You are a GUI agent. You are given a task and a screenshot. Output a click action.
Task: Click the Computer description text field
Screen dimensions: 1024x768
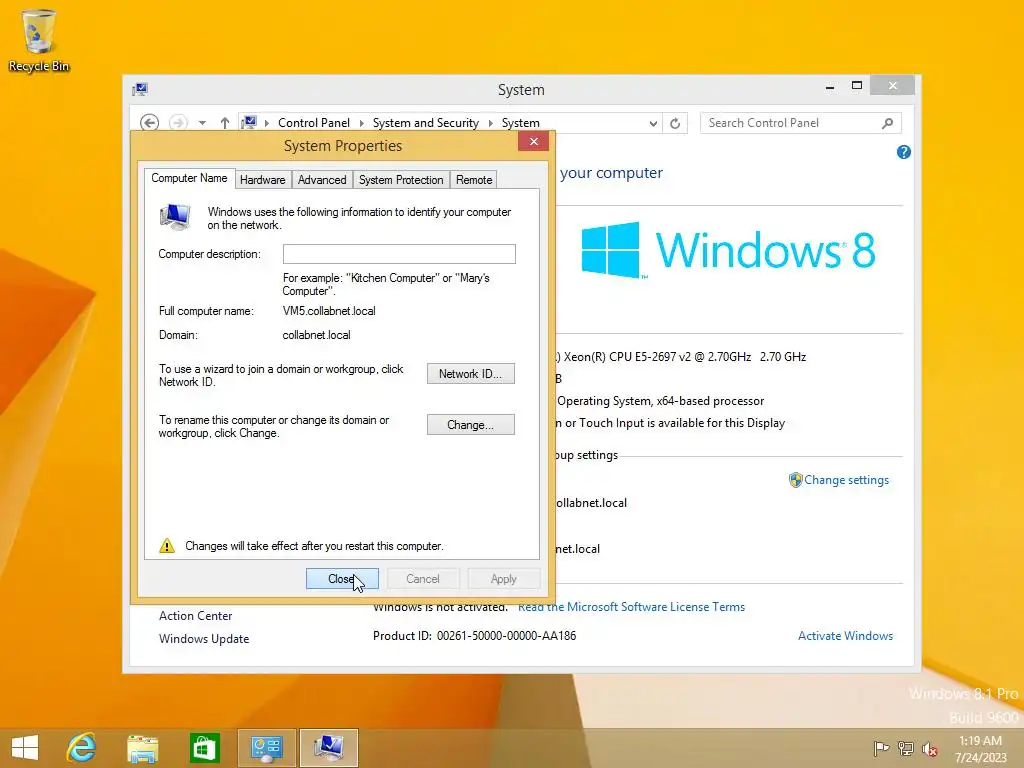tap(399, 254)
